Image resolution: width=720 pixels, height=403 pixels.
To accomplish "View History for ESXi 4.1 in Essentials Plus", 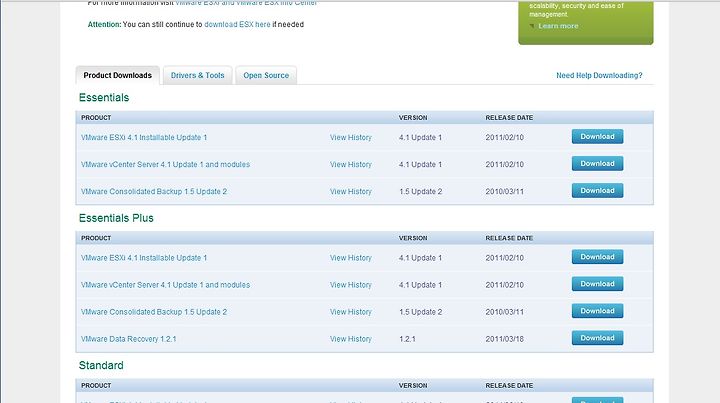I will point(350,258).
